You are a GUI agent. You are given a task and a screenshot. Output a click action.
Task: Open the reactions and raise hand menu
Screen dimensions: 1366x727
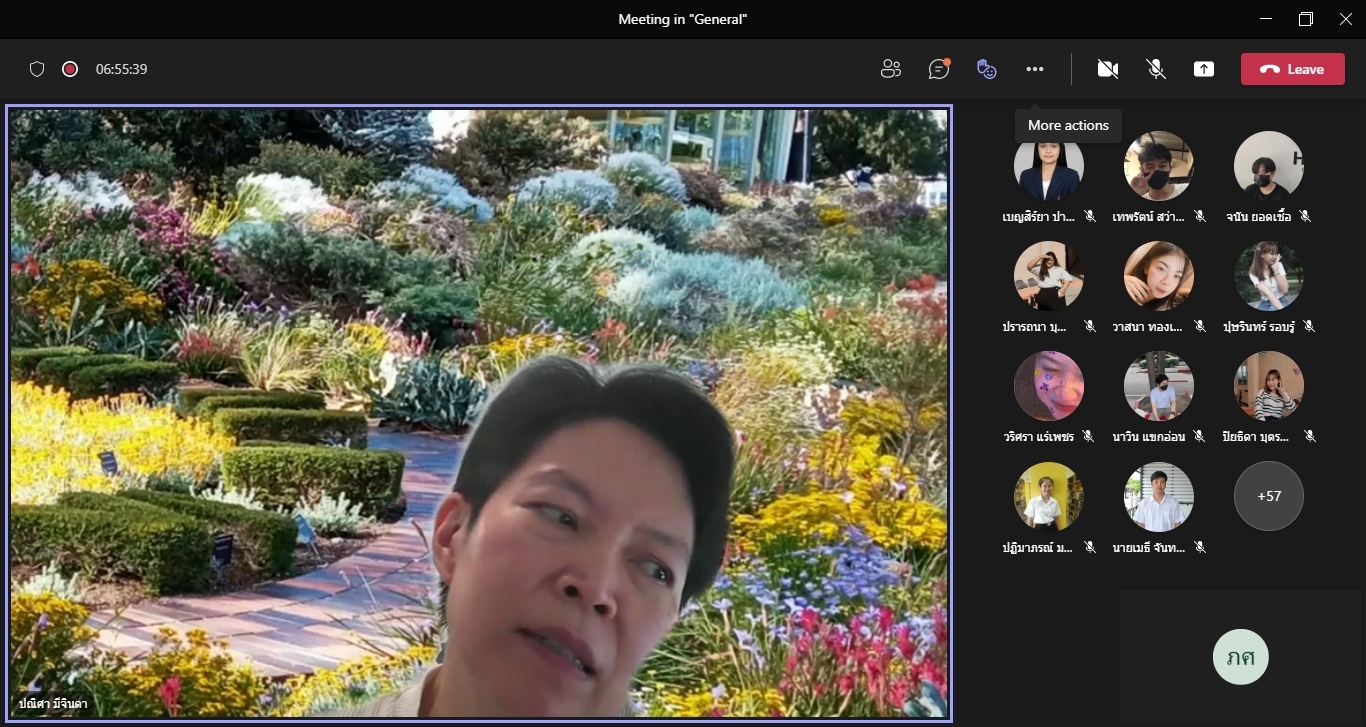(987, 69)
